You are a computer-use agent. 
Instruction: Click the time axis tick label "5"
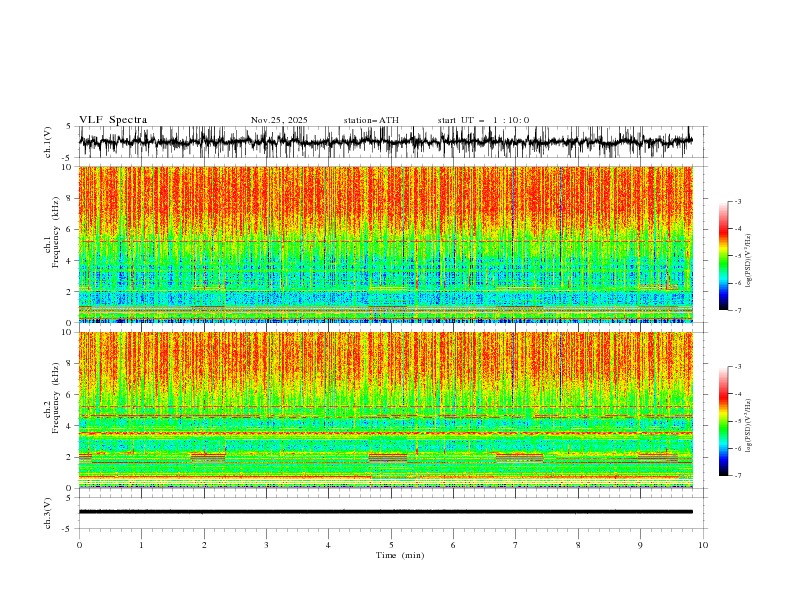click(391, 545)
